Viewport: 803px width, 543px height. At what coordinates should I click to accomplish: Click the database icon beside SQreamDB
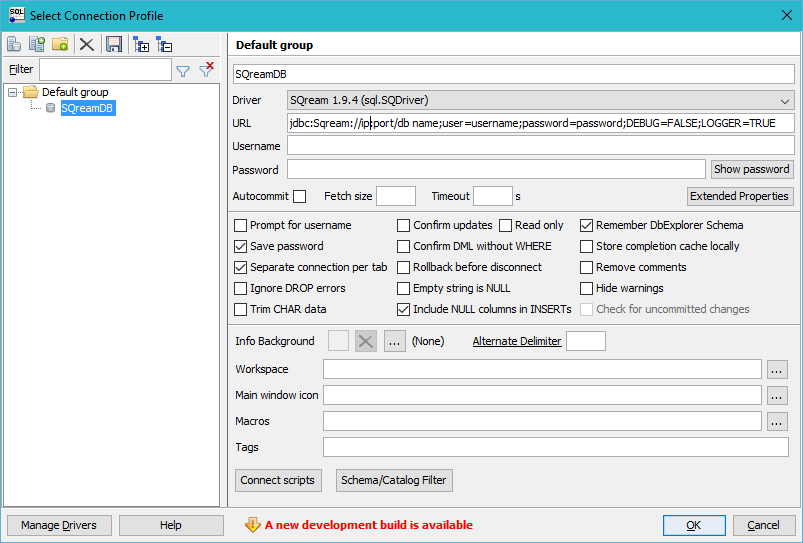point(50,108)
